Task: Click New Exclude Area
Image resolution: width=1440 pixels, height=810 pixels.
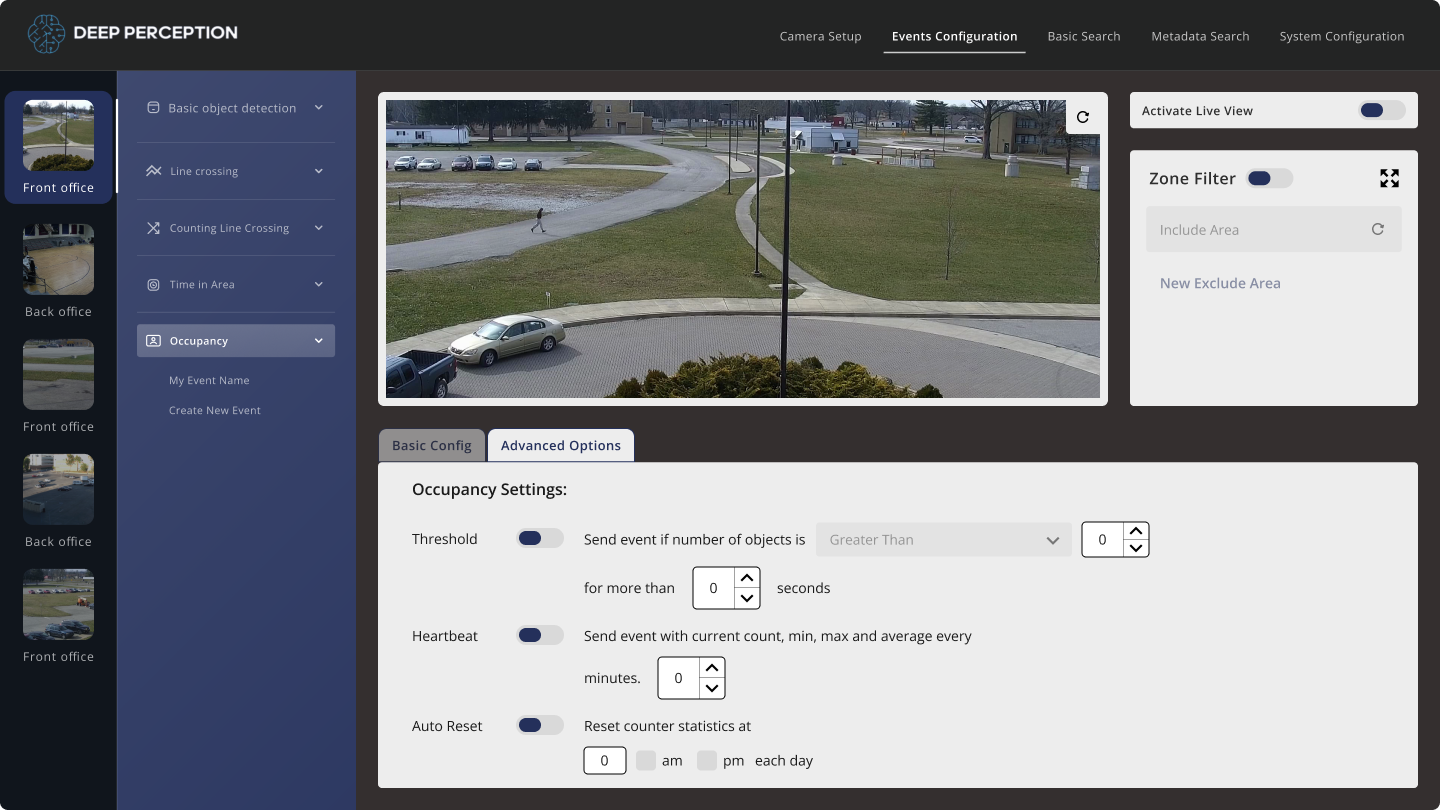Action: click(1220, 283)
